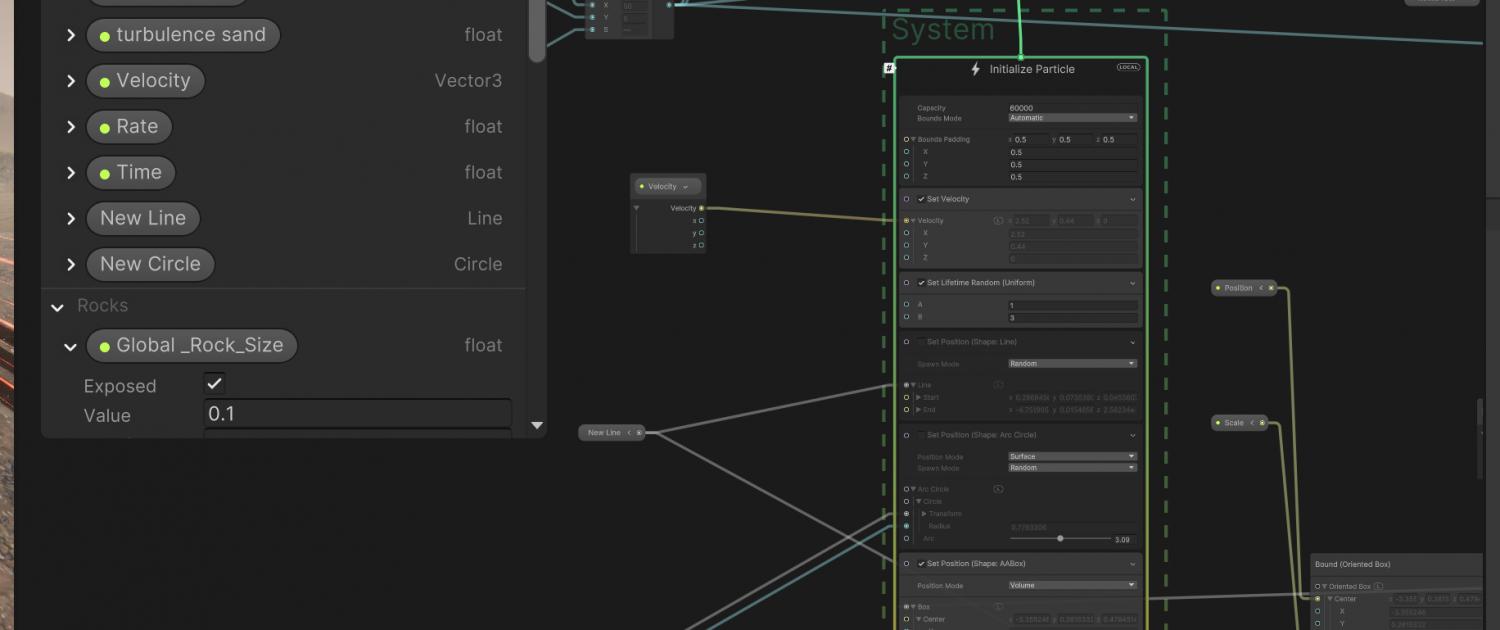Collapse the Set Lifetime Random block

[x=1132, y=283]
